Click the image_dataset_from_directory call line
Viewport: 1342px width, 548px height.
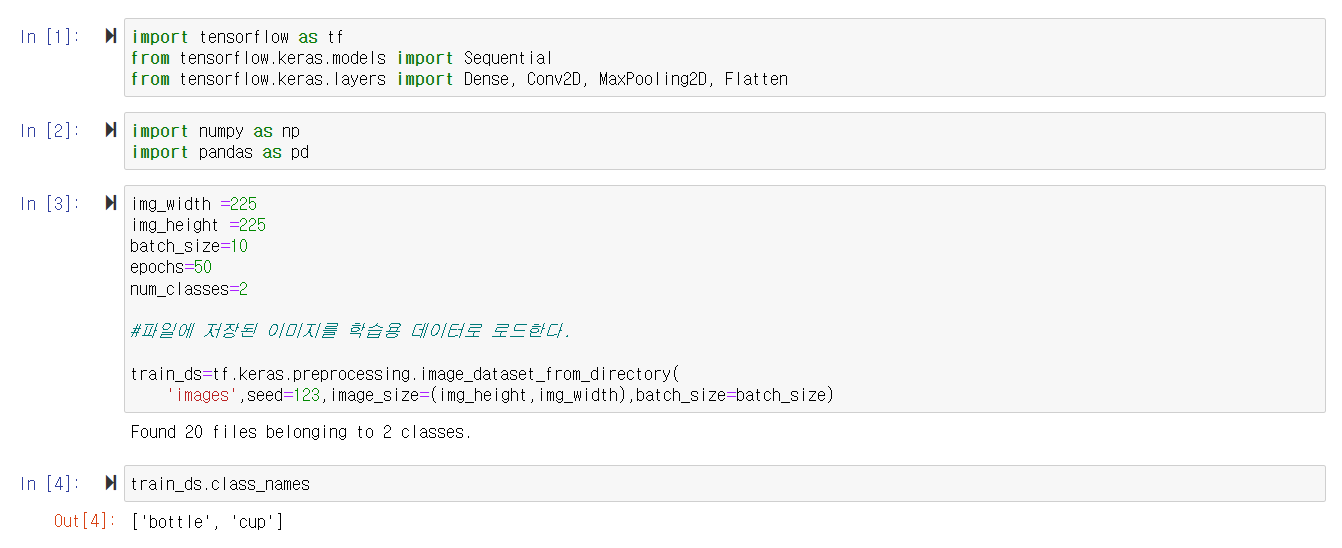point(405,374)
